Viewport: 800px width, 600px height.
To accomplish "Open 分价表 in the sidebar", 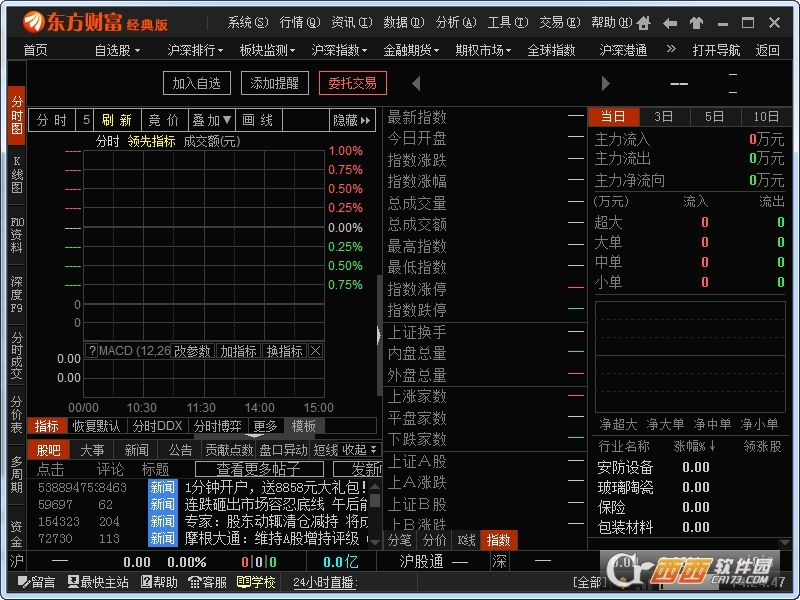I will pos(17,415).
